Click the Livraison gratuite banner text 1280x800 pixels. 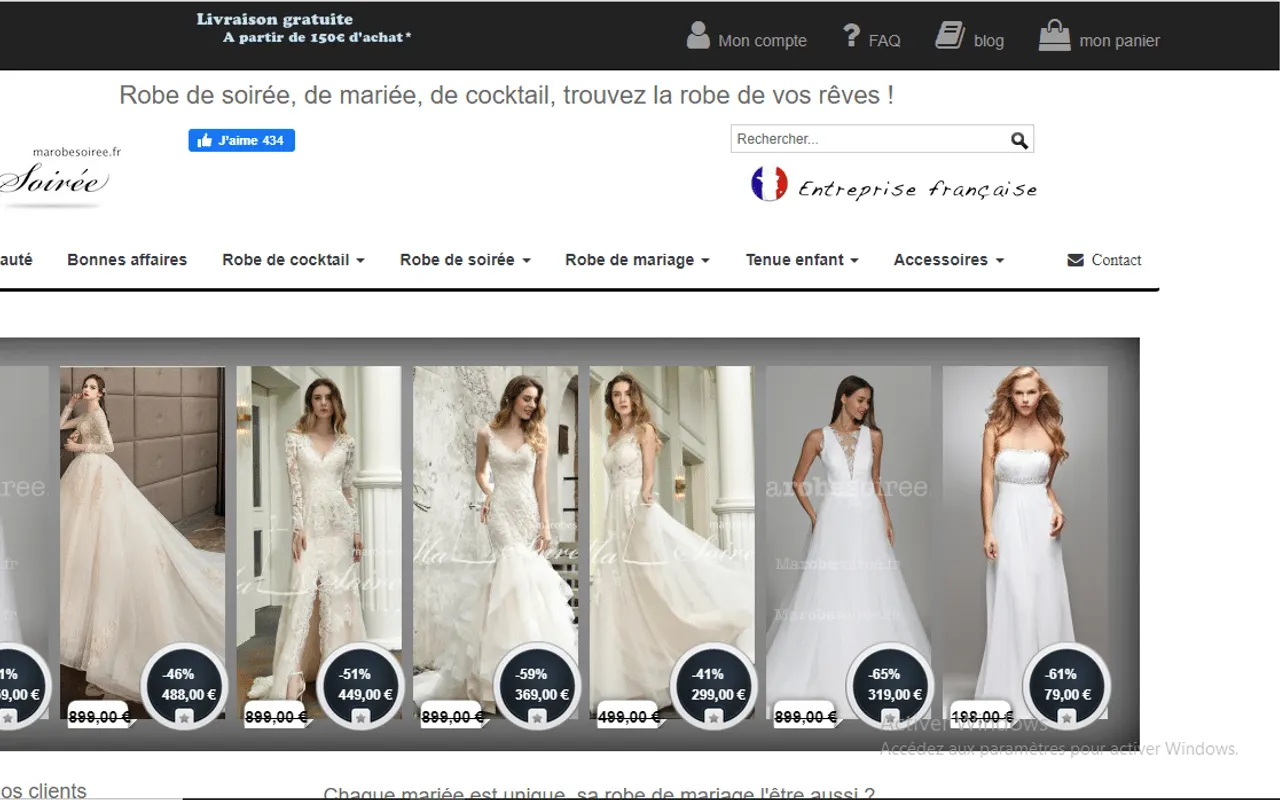(x=303, y=28)
